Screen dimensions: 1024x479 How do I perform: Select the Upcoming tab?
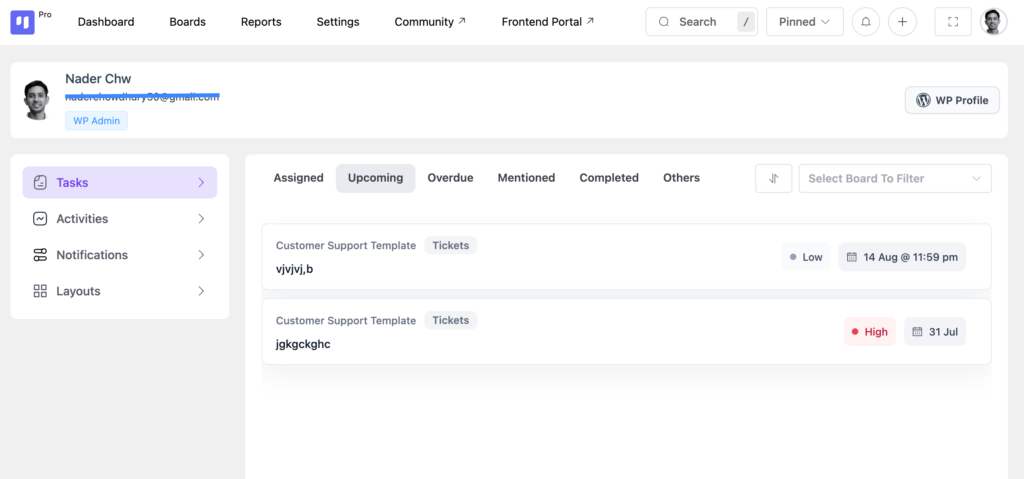pyautogui.click(x=376, y=178)
